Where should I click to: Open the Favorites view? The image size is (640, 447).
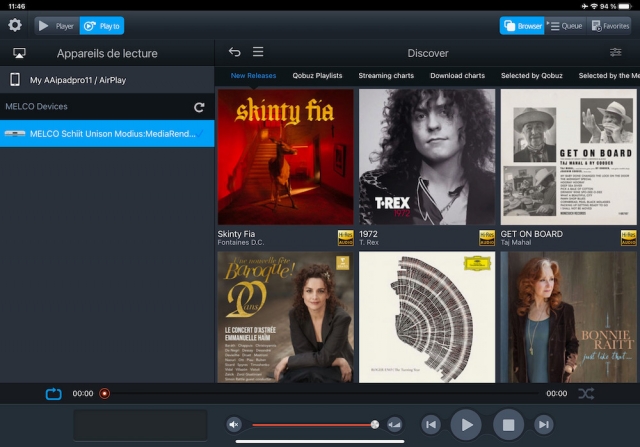click(610, 26)
